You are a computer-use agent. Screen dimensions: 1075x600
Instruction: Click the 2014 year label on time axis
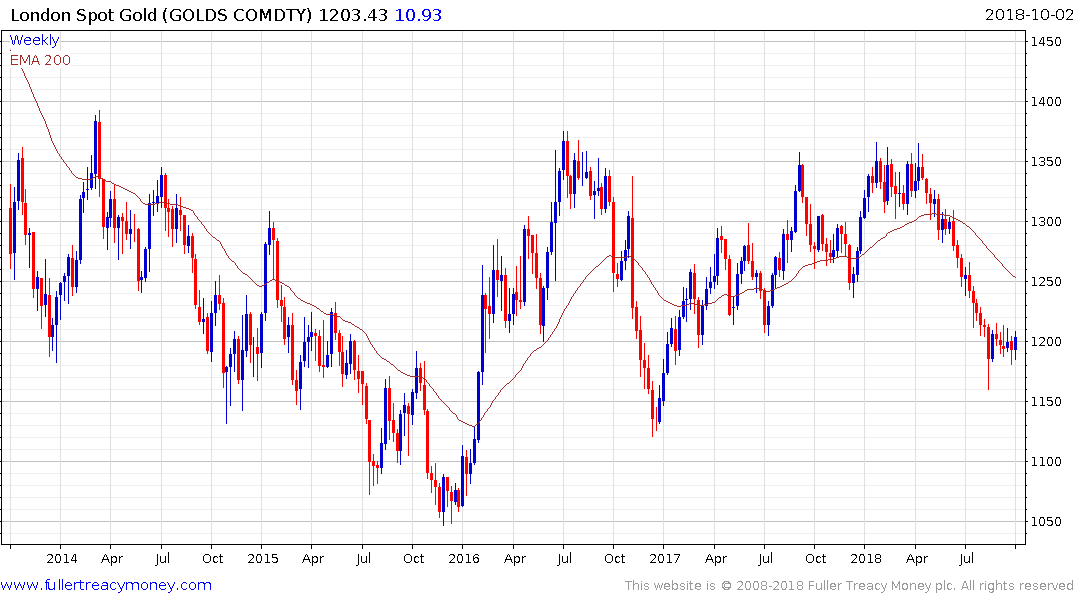tap(62, 558)
